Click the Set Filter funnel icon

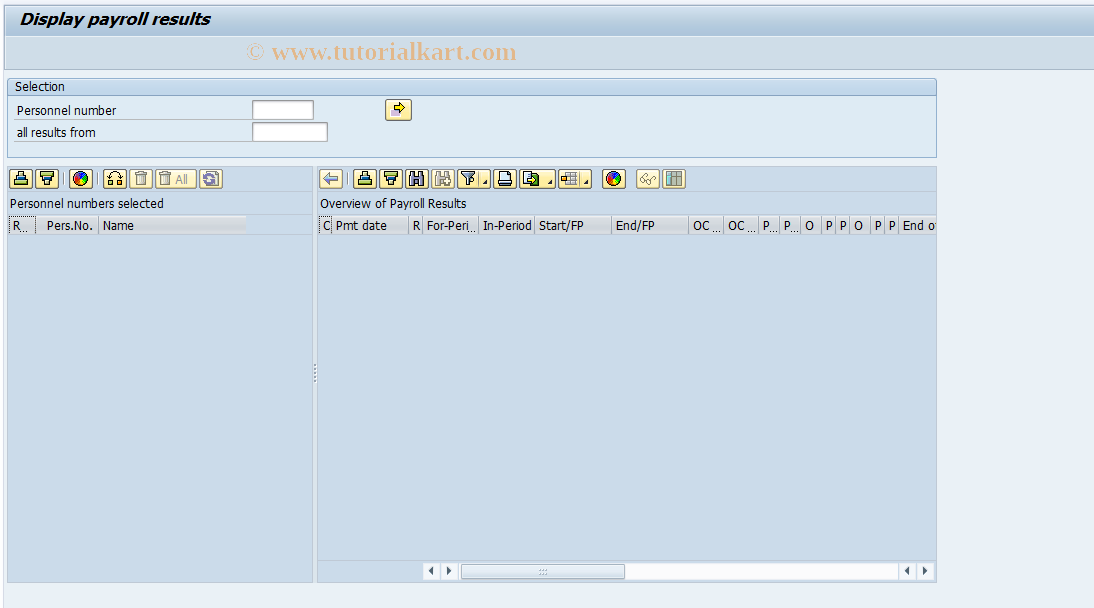pos(468,179)
